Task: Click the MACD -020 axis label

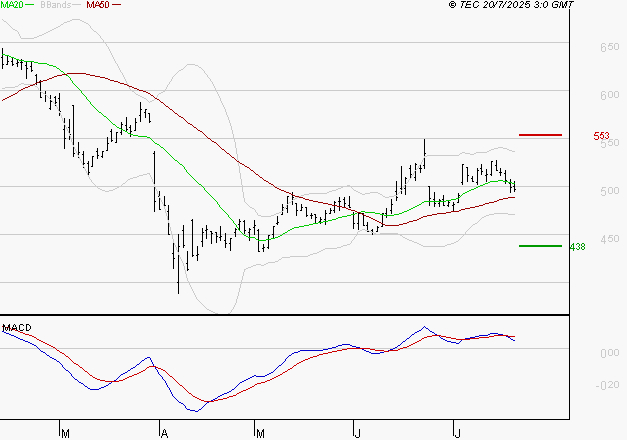Action: [607, 385]
